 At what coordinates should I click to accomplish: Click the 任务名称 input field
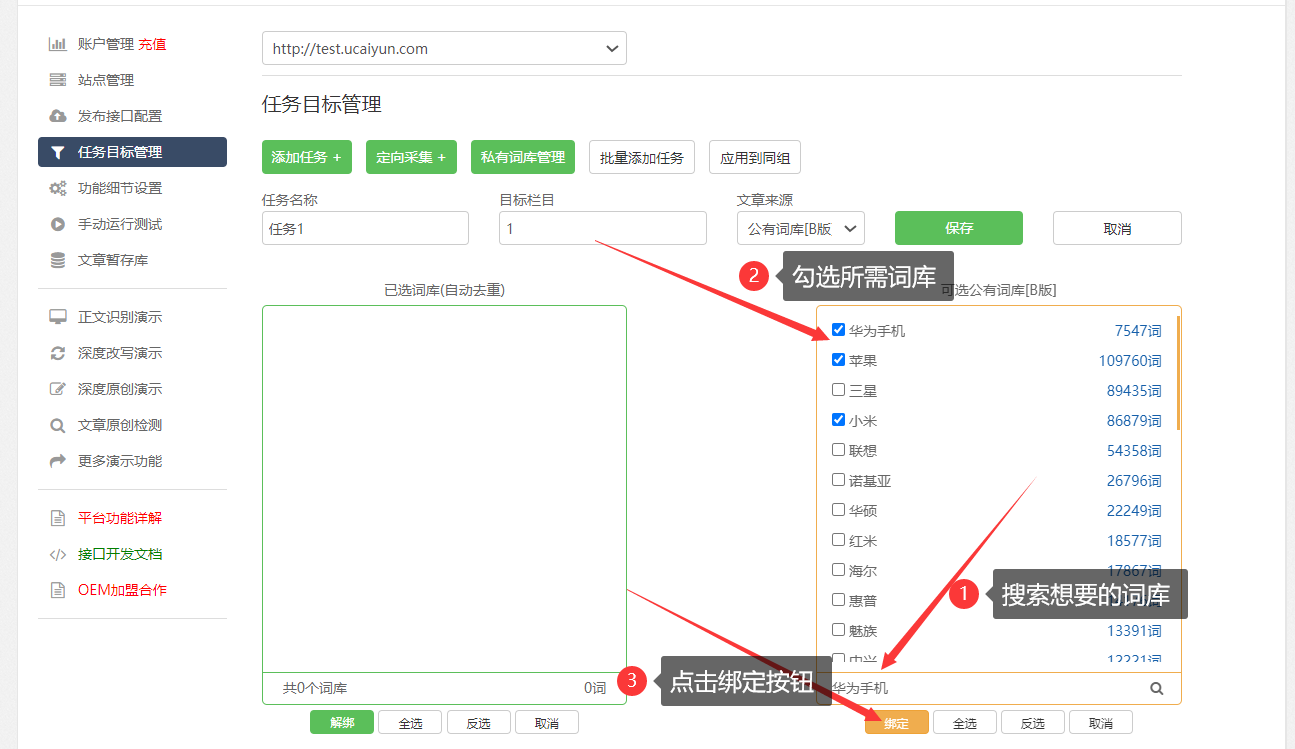pyautogui.click(x=365, y=228)
